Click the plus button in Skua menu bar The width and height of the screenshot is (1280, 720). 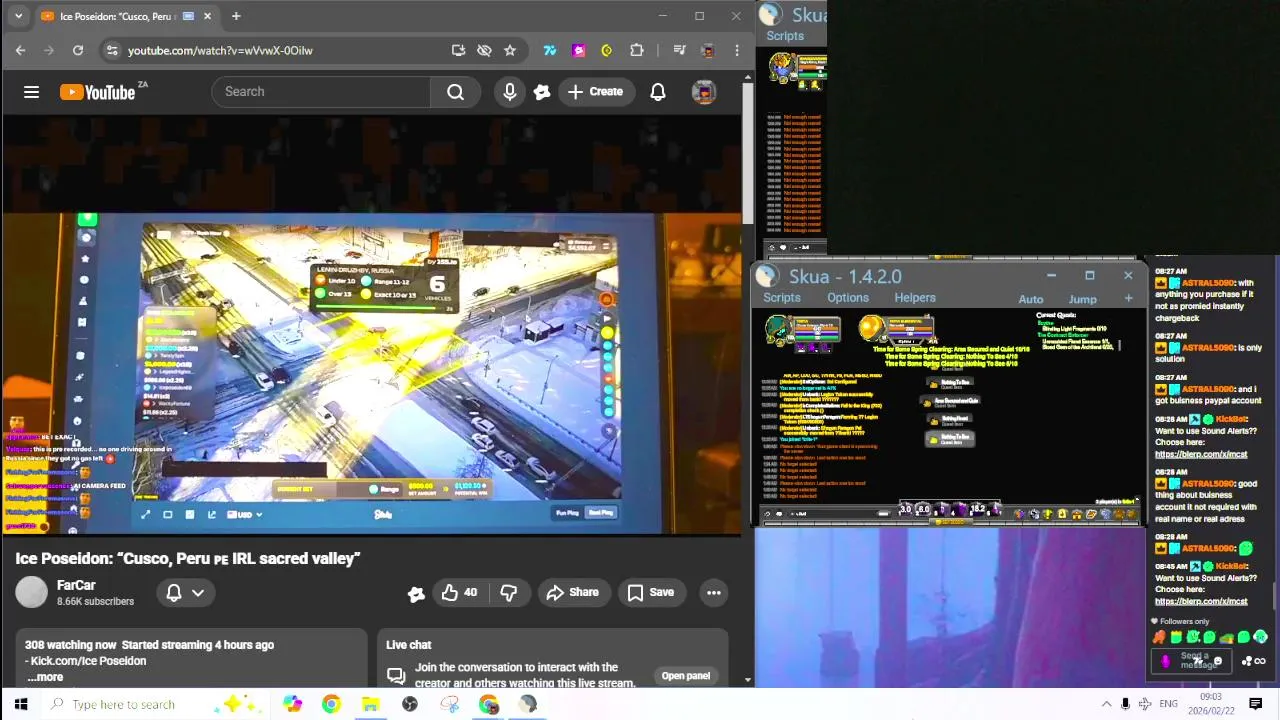click(1128, 298)
